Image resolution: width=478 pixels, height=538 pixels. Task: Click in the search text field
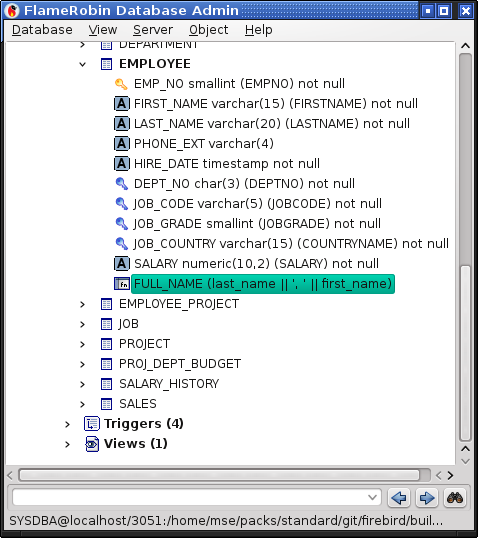(x=189, y=497)
